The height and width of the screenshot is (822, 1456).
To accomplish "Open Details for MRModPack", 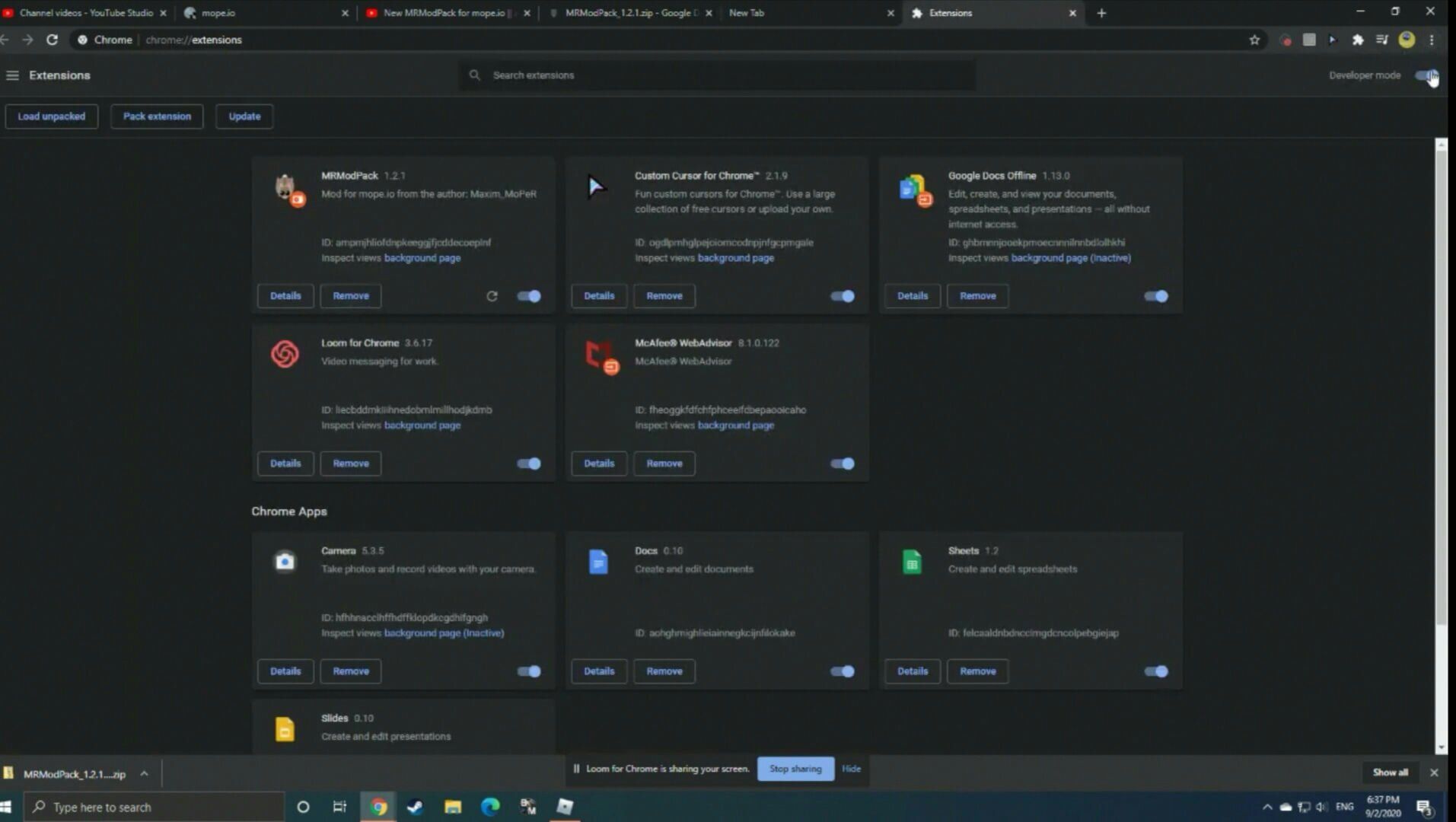I will [285, 296].
